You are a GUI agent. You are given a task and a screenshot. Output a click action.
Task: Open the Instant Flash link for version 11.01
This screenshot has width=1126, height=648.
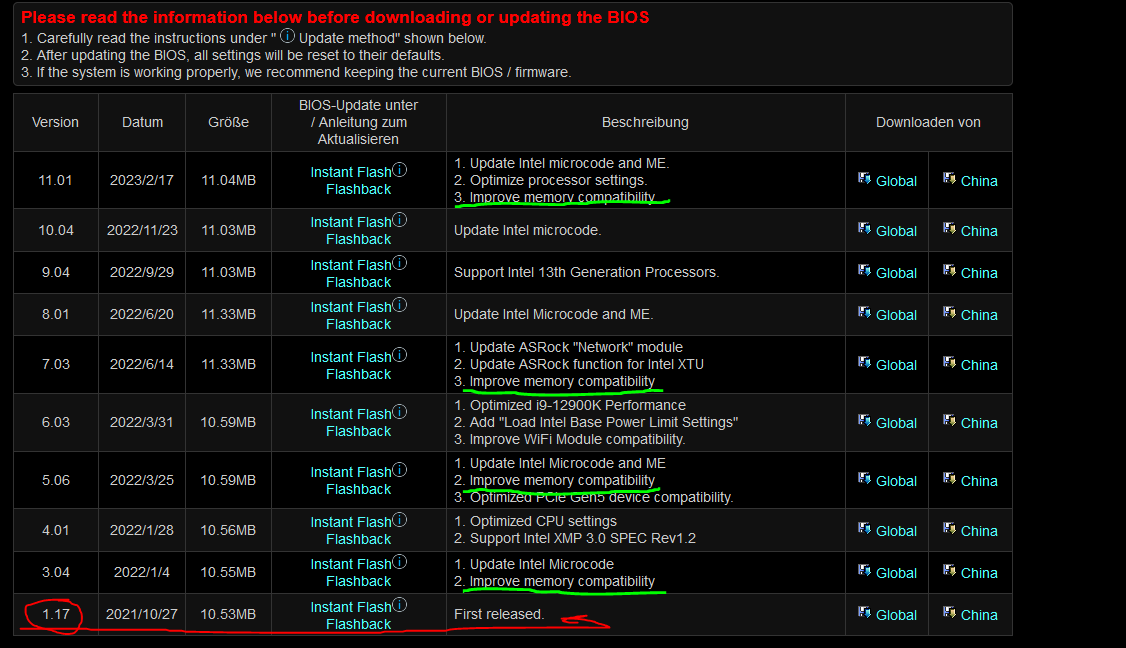tap(351, 172)
